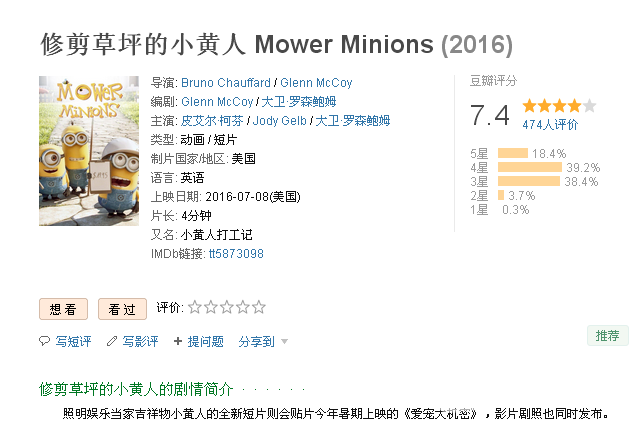This screenshot has height=446, width=644.
Task: Expand the 分享到 dropdown arrow
Action: [284, 342]
